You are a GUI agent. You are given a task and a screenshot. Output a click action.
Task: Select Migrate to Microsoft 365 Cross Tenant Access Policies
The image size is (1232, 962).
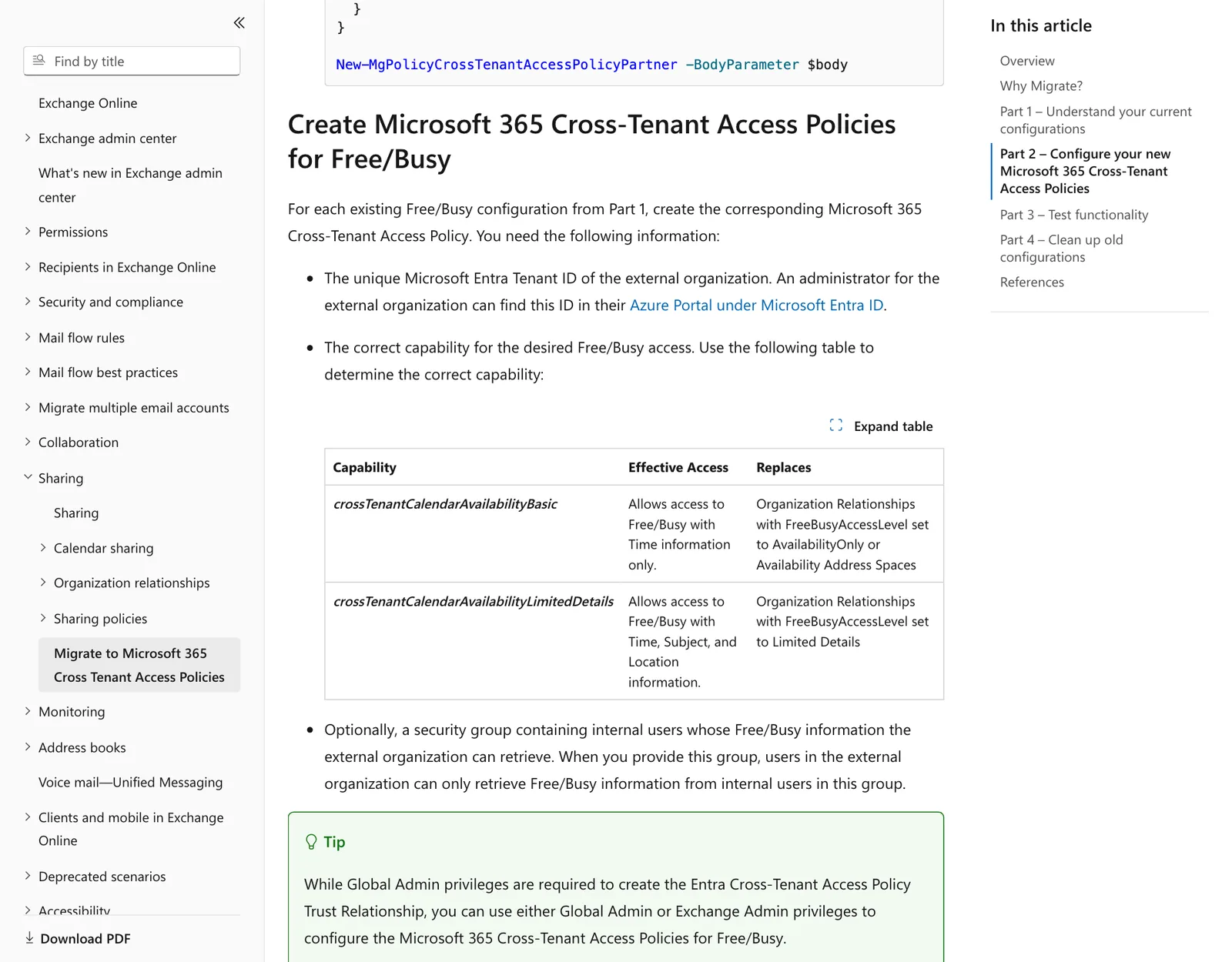tap(139, 665)
